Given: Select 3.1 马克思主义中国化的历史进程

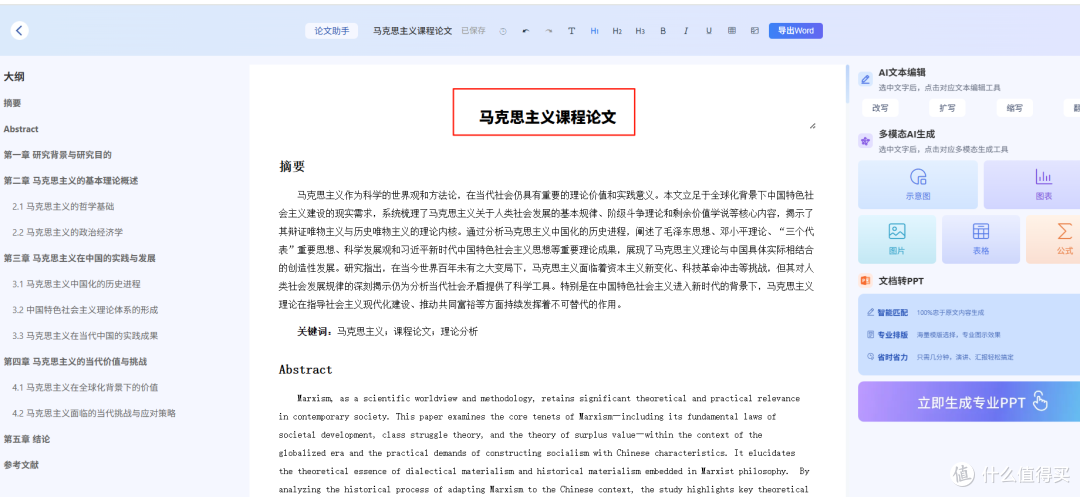Looking at the screenshot, I should pyautogui.click(x=76, y=284).
